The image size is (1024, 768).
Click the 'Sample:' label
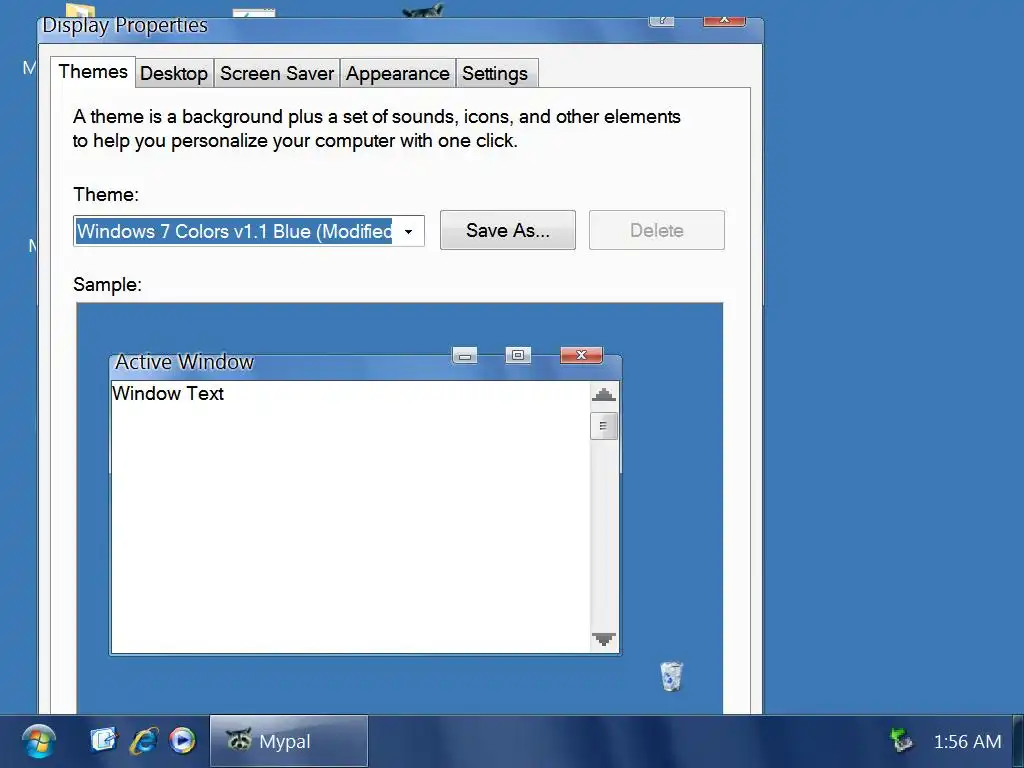[x=107, y=285]
